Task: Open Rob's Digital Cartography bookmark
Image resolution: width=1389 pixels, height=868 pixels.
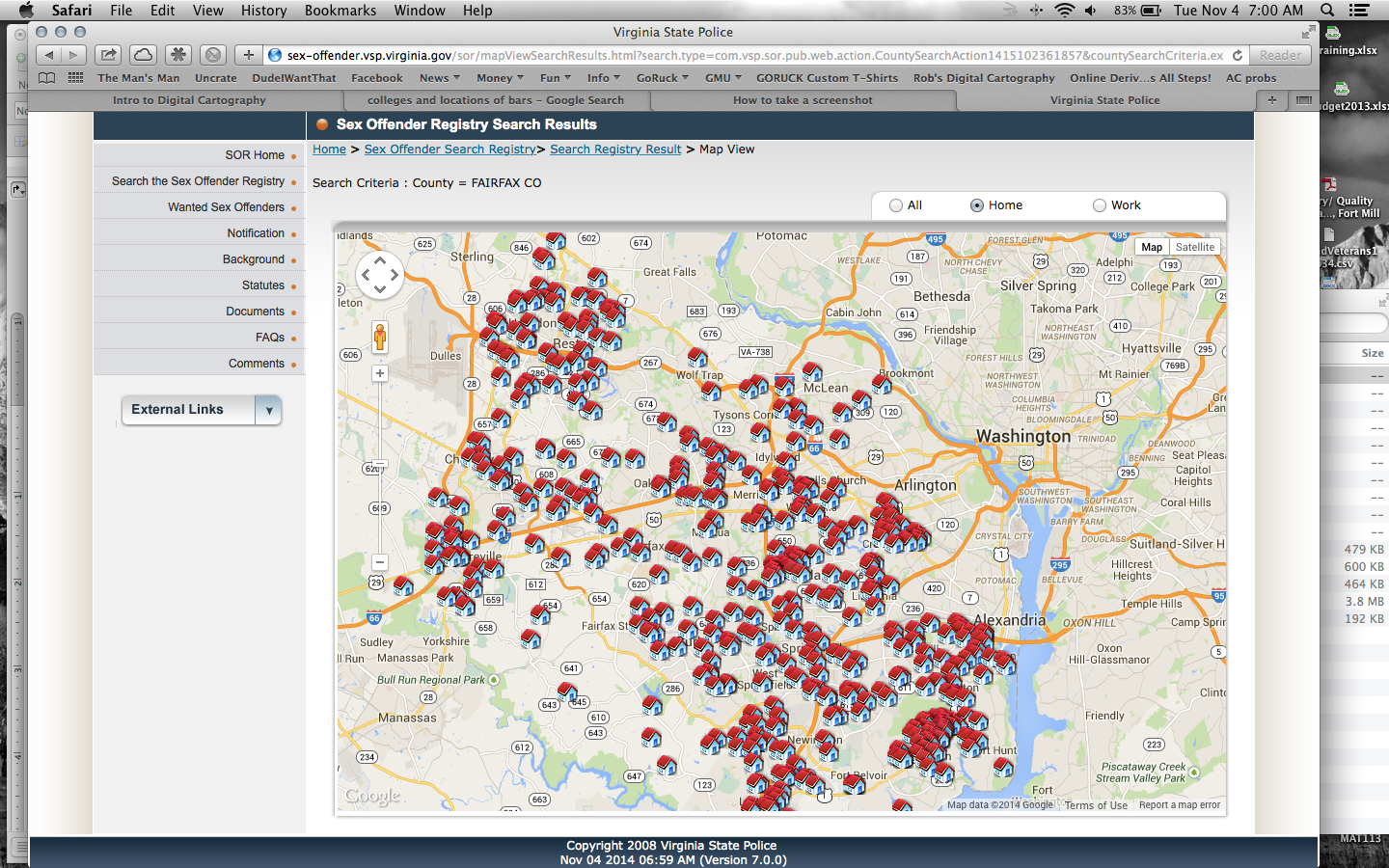Action: coord(984,78)
